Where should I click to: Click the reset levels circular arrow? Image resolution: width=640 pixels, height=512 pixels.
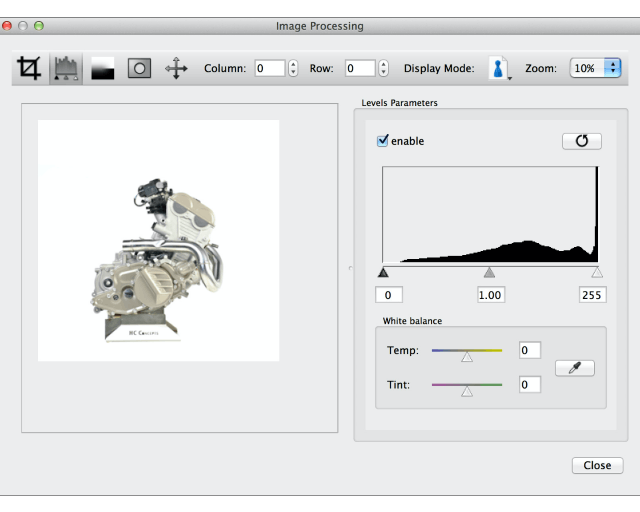(581, 141)
